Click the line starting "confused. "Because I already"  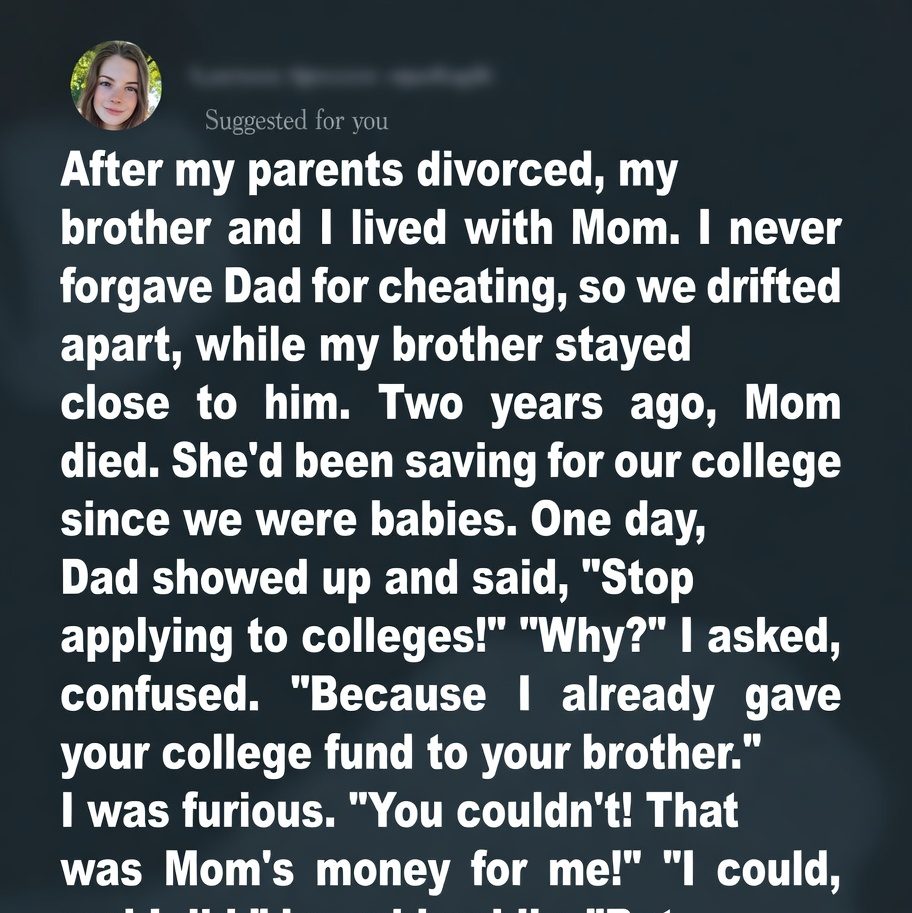point(450,696)
